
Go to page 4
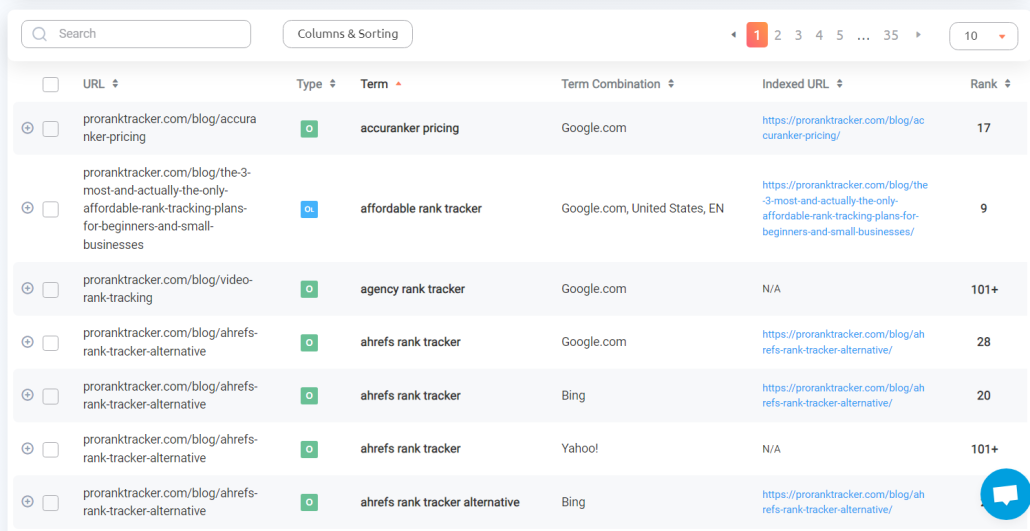(x=819, y=35)
